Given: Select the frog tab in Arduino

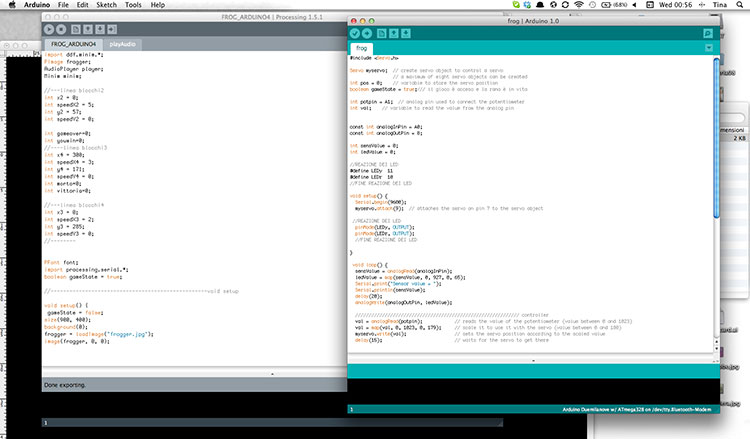Looking at the screenshot, I should click(x=362, y=48).
